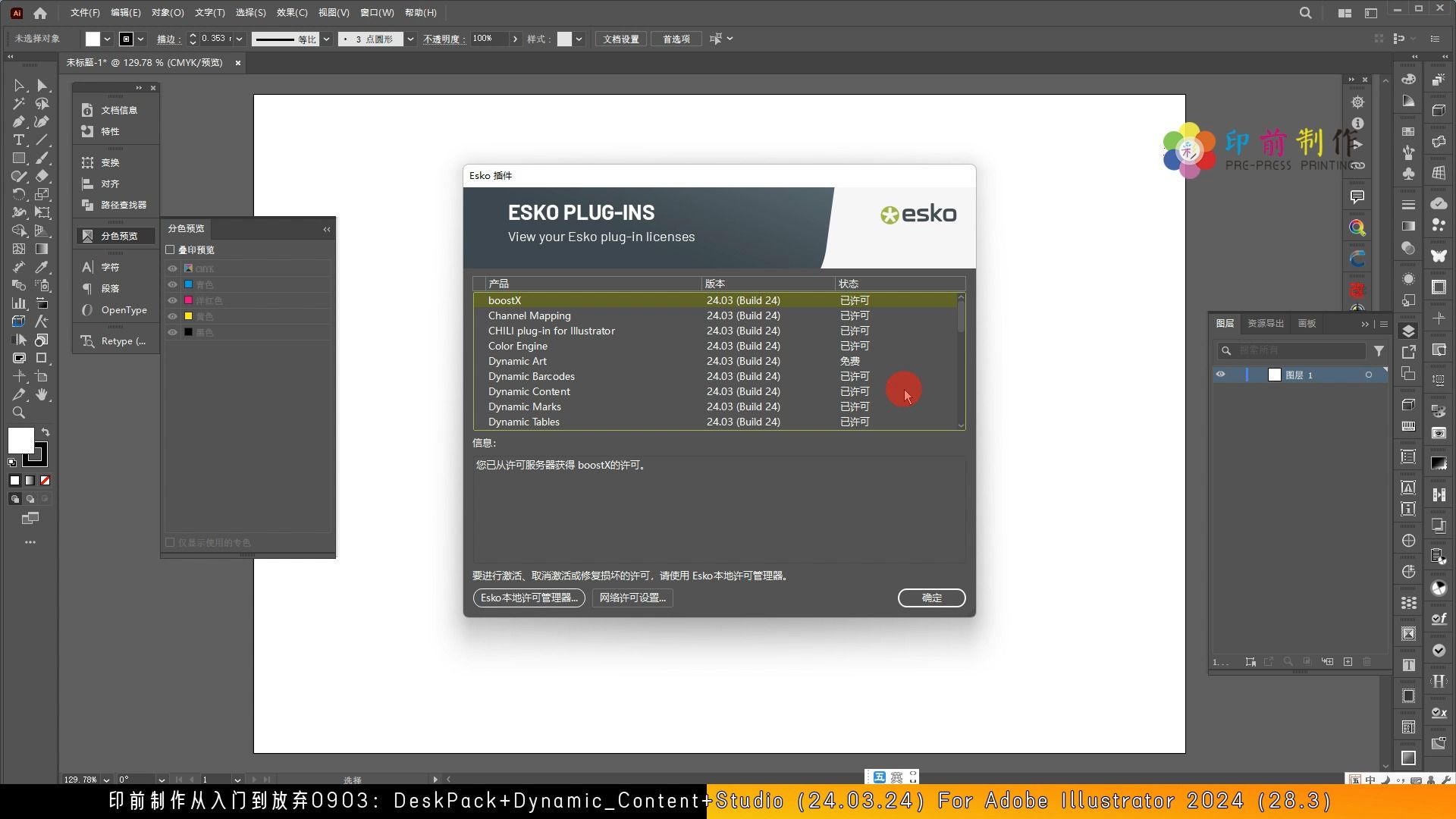Click the 首选项 button
Image resolution: width=1456 pixels, height=819 pixels.
676,39
